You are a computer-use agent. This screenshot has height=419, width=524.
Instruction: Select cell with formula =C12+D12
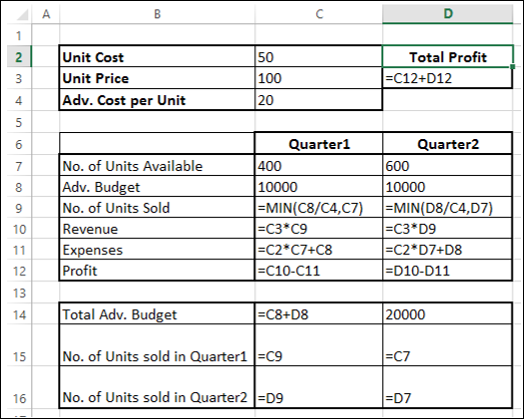point(447,78)
